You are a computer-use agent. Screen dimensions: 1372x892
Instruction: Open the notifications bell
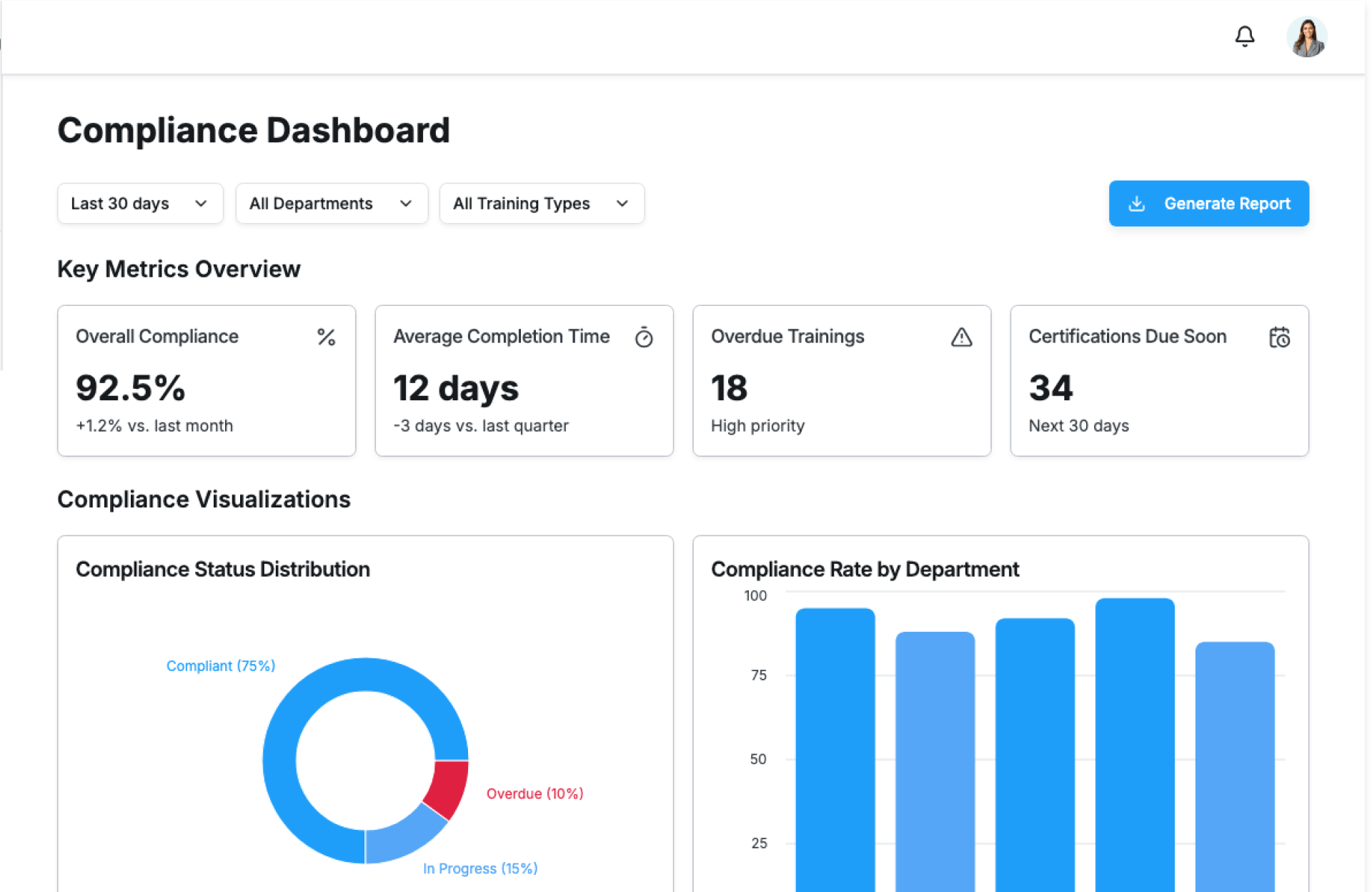pos(1244,36)
